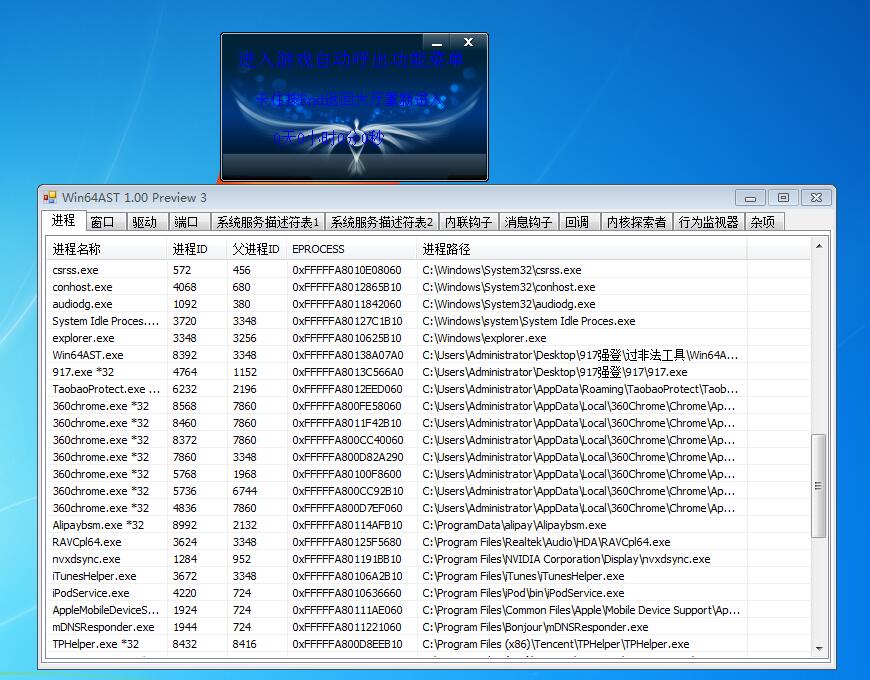Viewport: 870px width, 680px height.
Task: Click the process list scroll down arrow
Action: coord(819,648)
